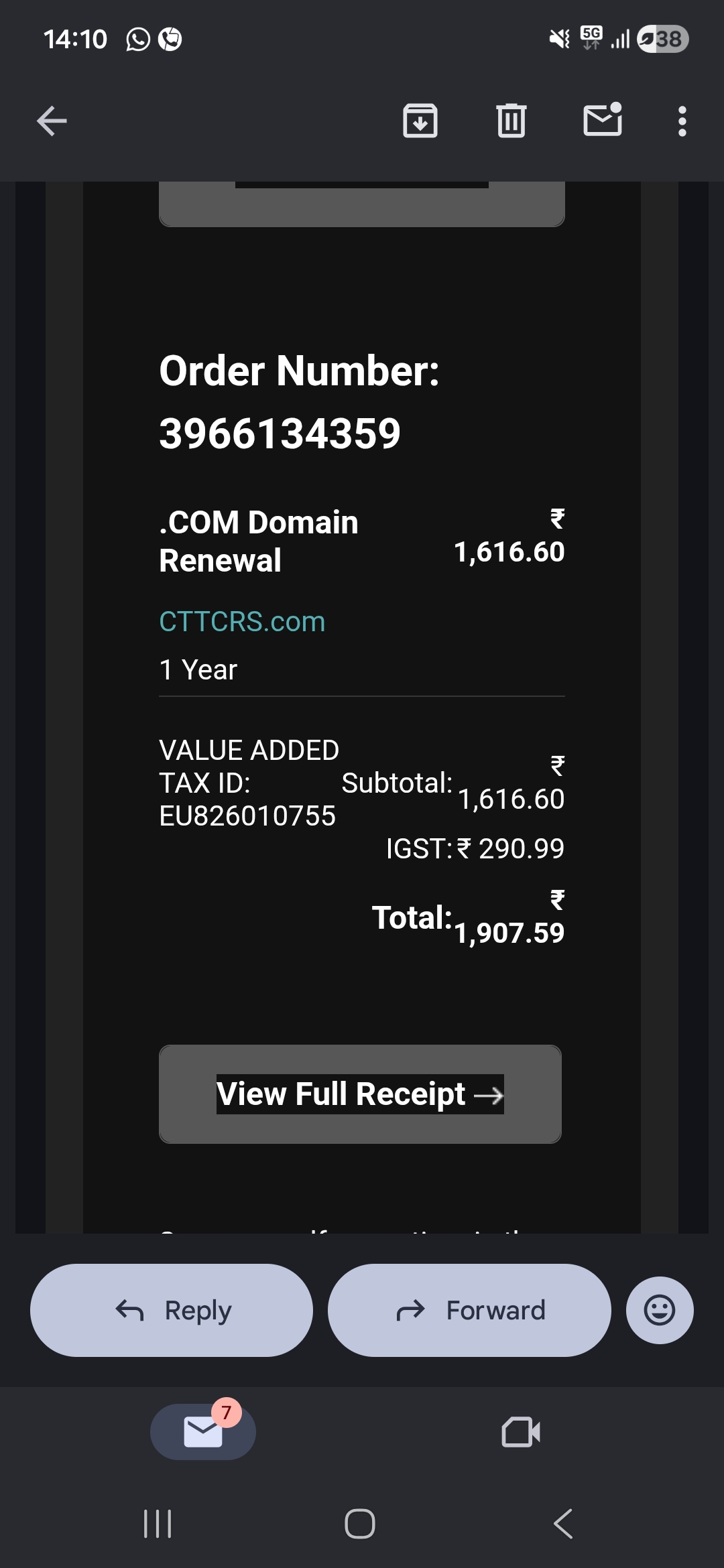Tap the back arrow to exit email

coord(52,121)
